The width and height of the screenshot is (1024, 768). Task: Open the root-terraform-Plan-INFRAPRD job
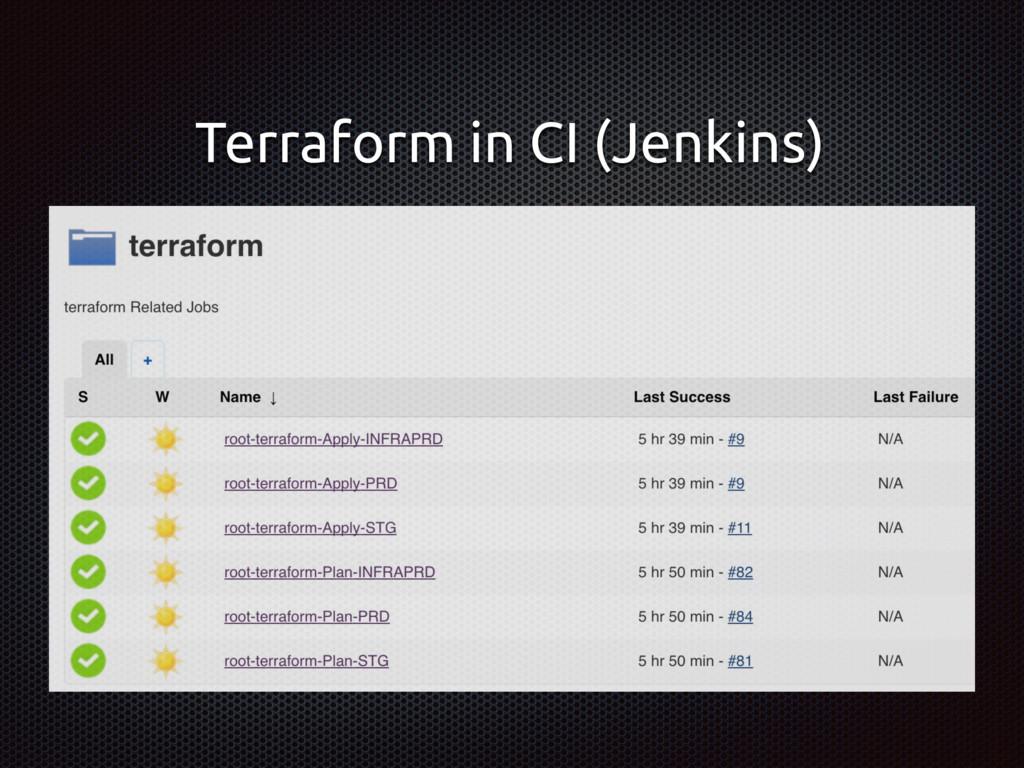330,572
